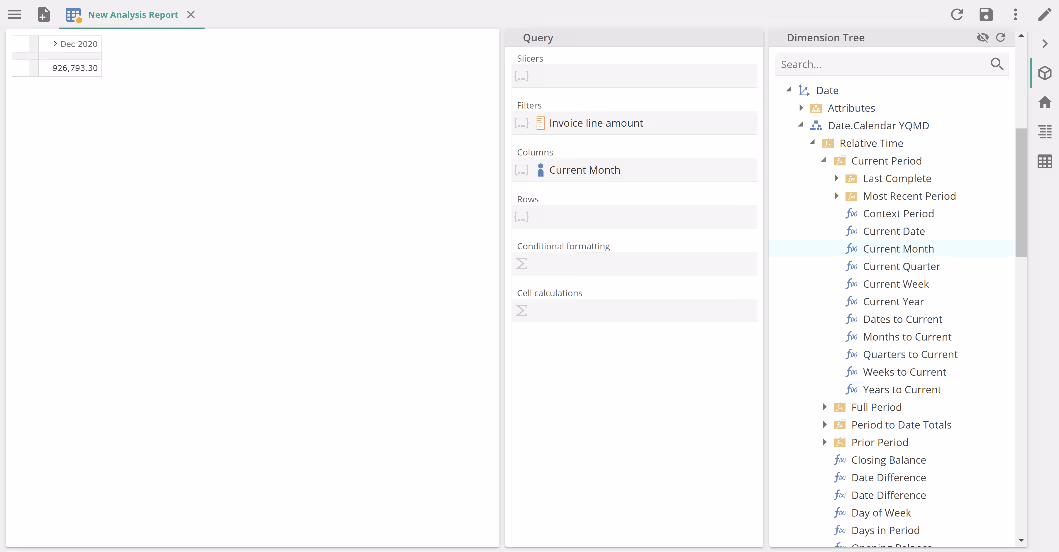The height and width of the screenshot is (552, 1059).
Task: Open the hamburger main menu
Action: coord(14,15)
